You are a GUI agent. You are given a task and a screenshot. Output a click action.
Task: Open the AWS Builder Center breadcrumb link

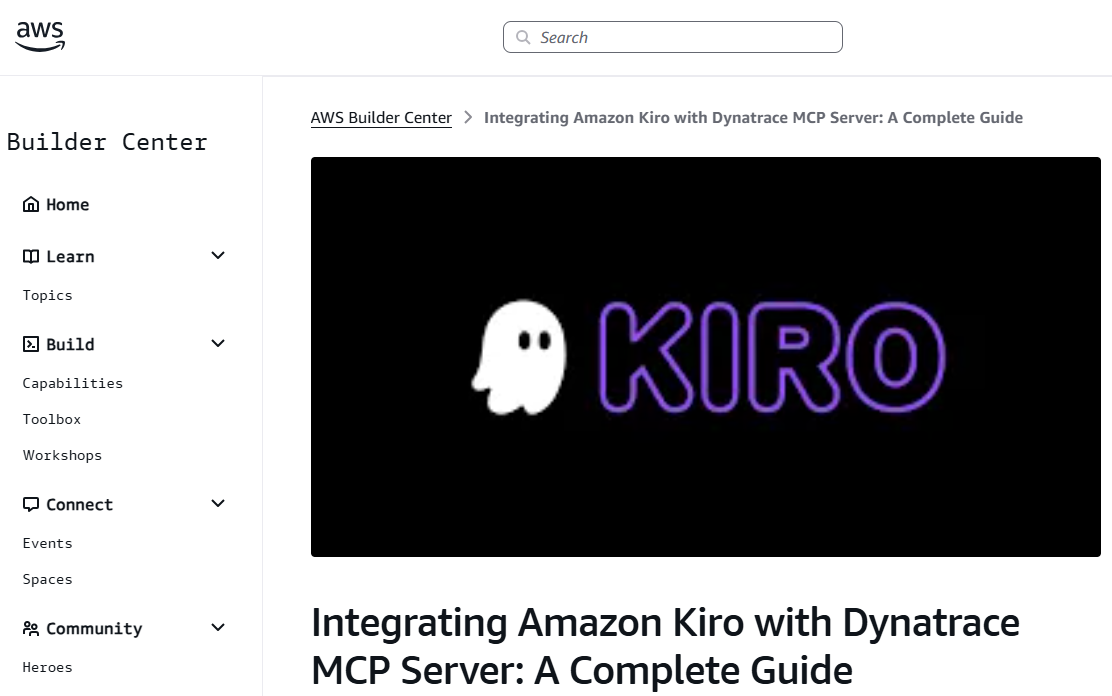coord(381,117)
